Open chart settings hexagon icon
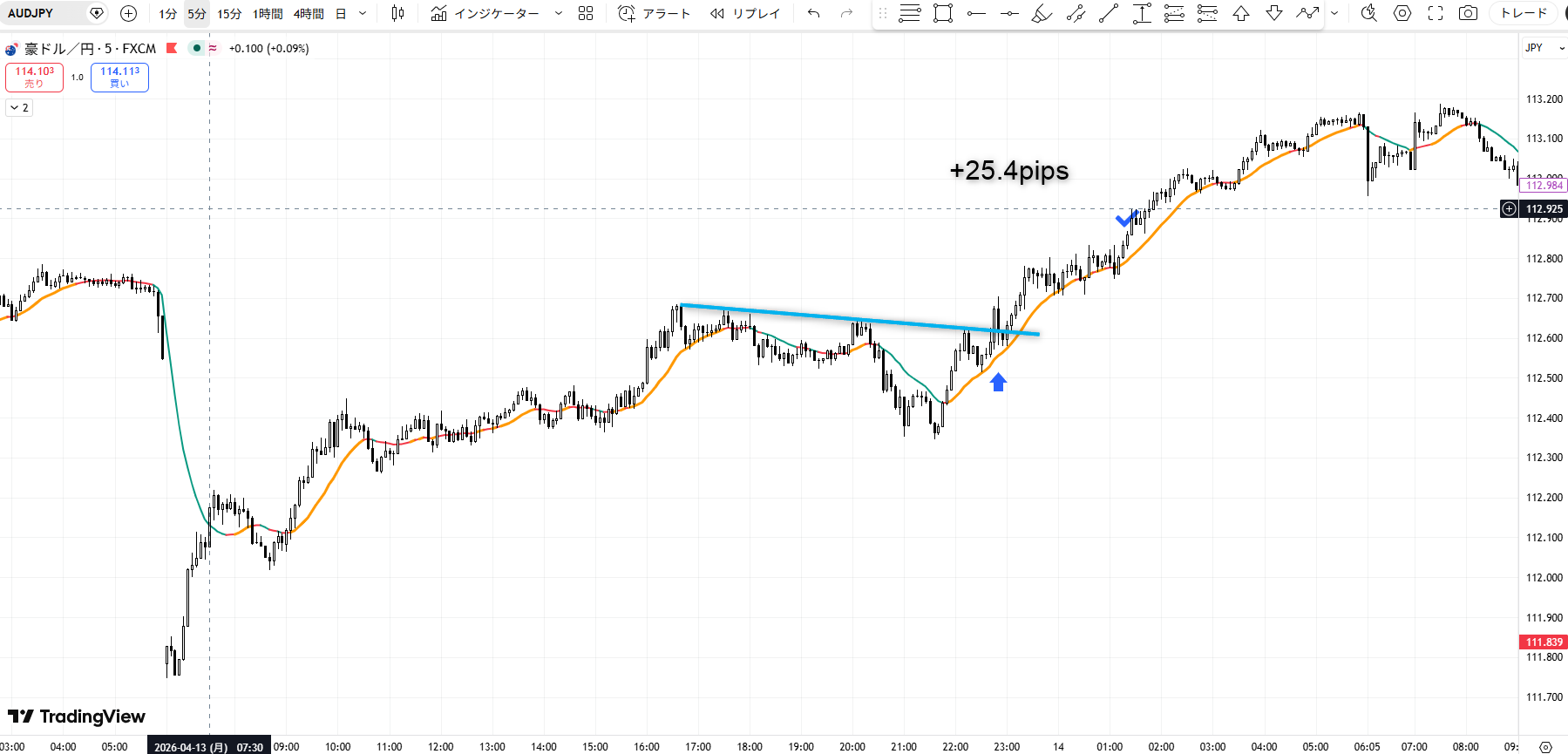Image resolution: width=1568 pixels, height=754 pixels. click(1402, 13)
